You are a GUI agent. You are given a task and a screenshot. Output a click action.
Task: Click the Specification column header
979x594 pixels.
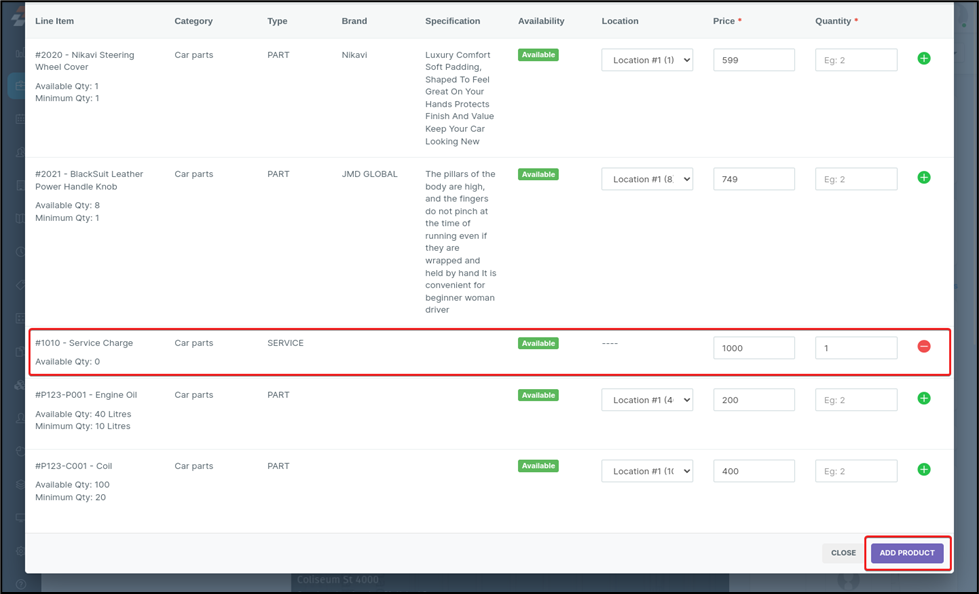(x=453, y=21)
